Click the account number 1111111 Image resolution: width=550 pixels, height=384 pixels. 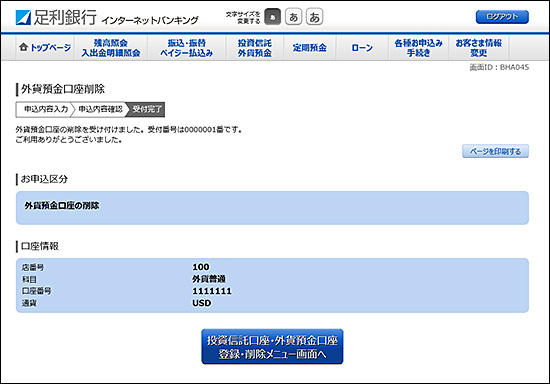[212, 291]
